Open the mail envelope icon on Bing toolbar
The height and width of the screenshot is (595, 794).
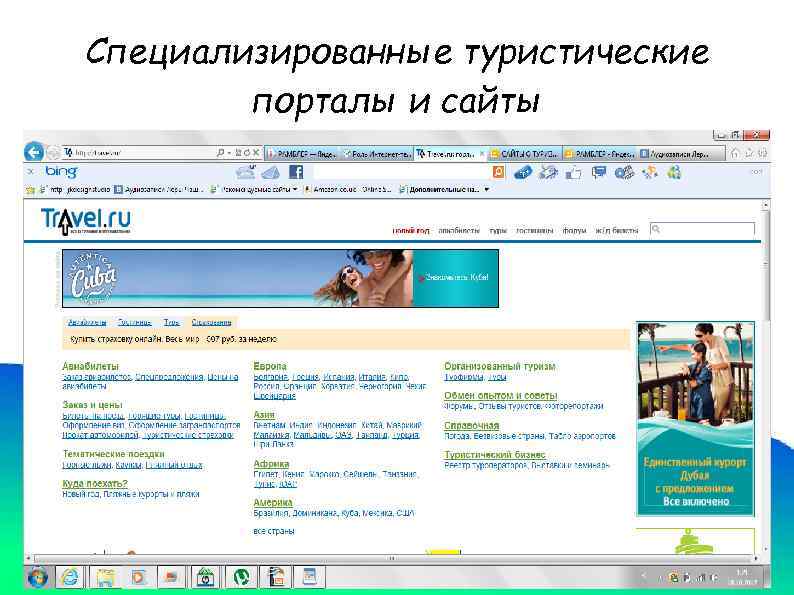click(270, 173)
